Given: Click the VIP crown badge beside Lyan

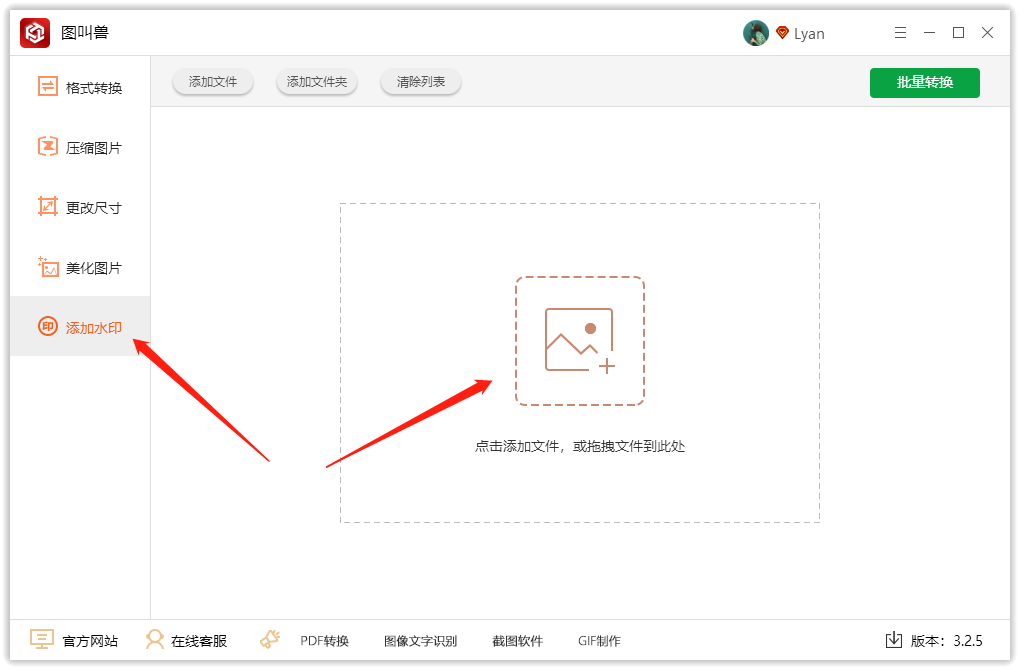Looking at the screenshot, I should pos(781,32).
